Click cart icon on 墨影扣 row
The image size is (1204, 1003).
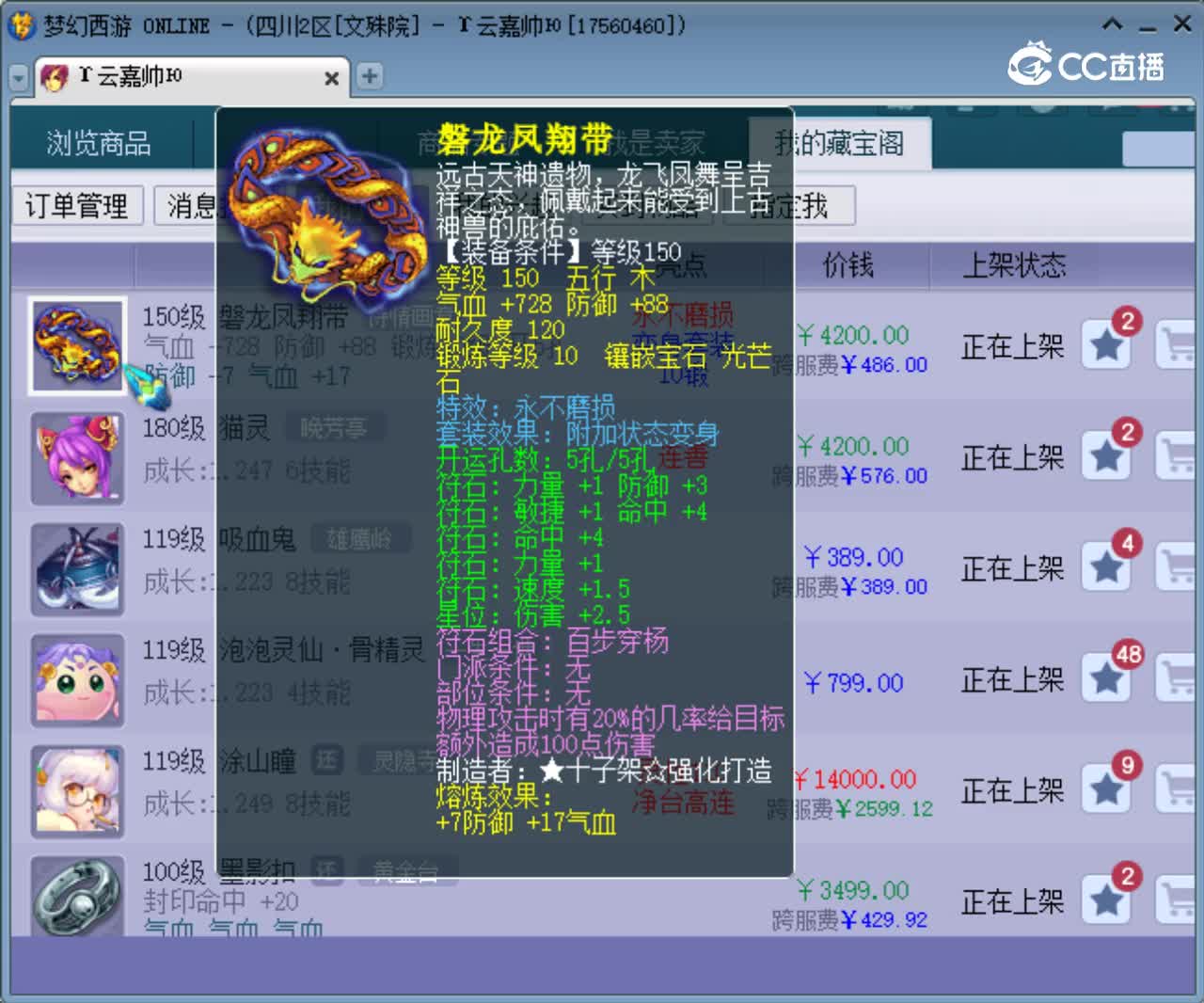(1176, 901)
